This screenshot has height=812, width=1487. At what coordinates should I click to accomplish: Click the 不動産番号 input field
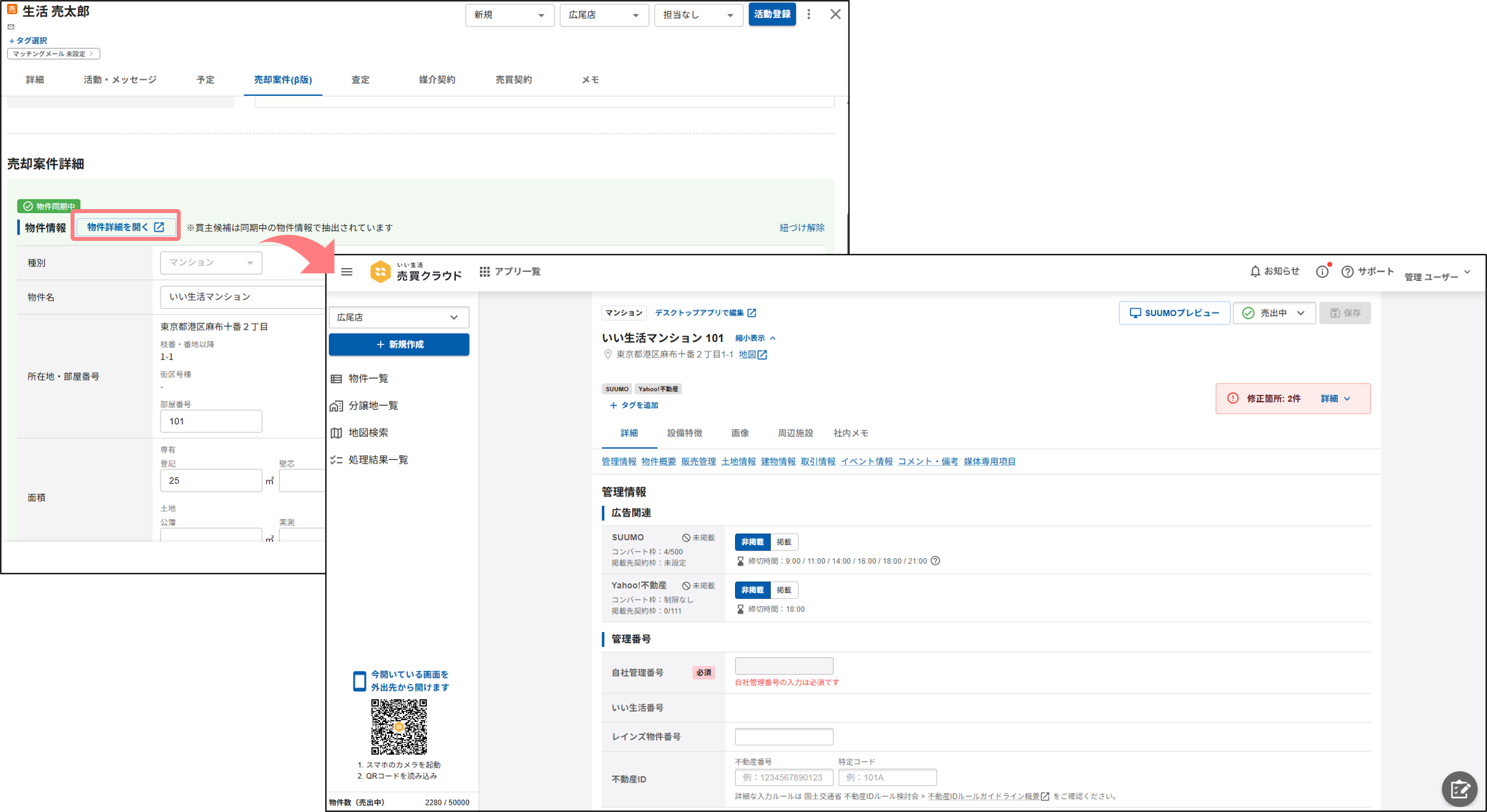[784, 778]
